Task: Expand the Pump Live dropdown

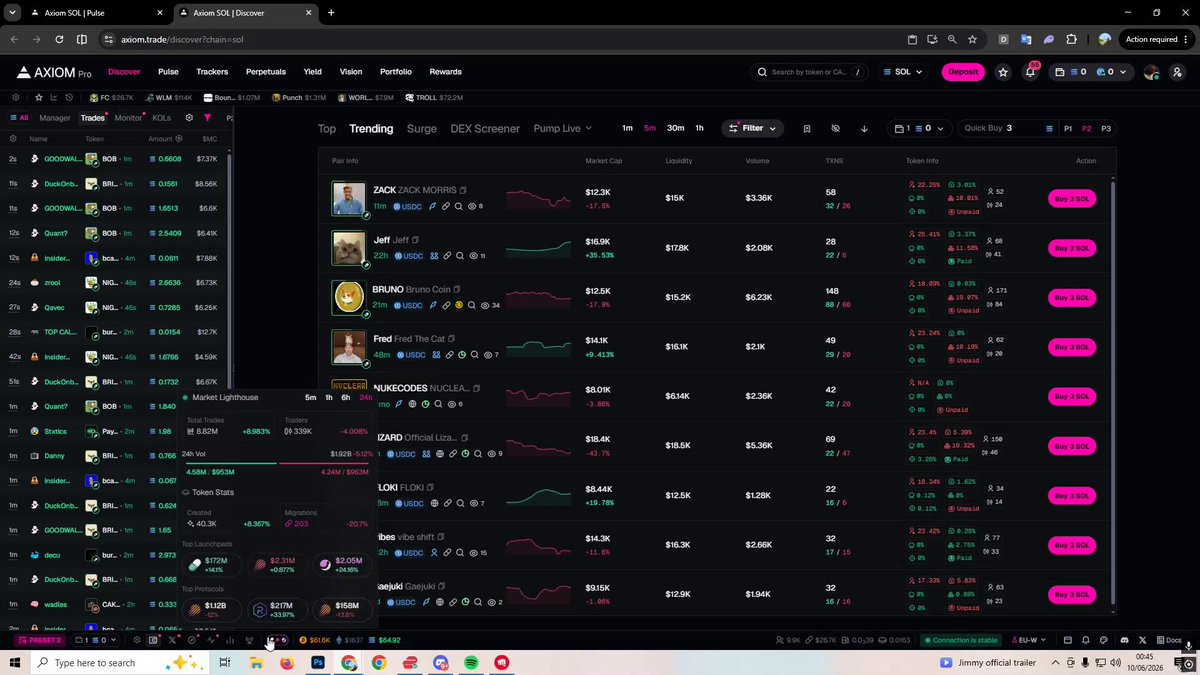Action: [562, 128]
